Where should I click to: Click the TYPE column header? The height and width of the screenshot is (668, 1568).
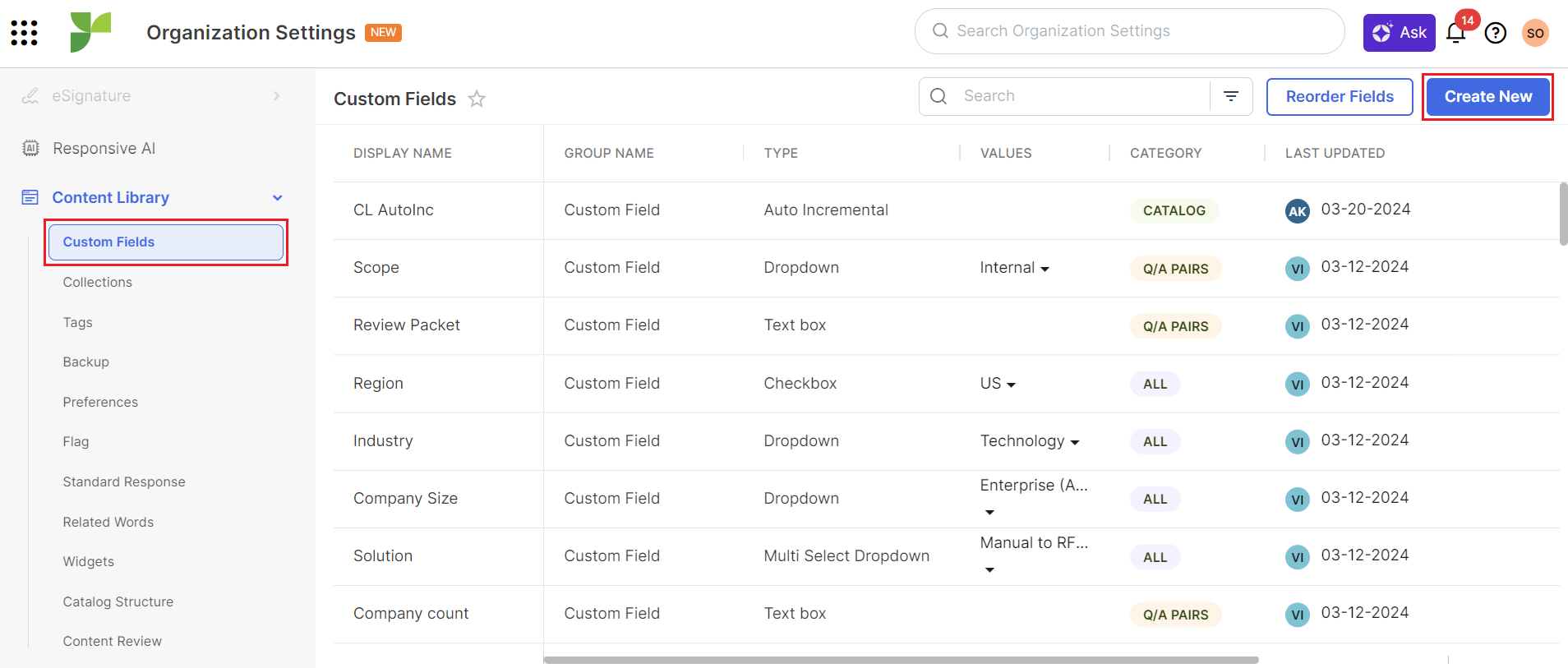click(781, 153)
